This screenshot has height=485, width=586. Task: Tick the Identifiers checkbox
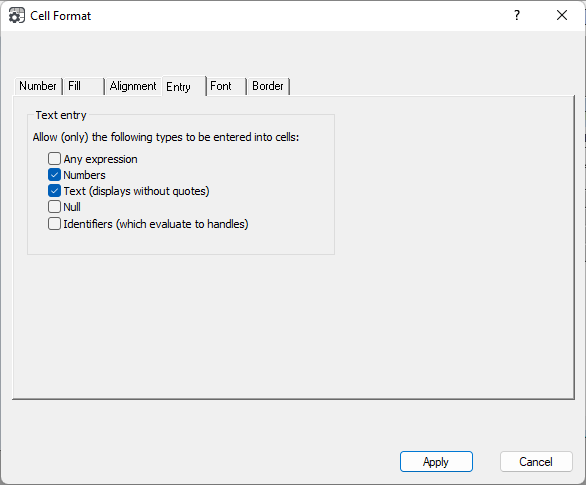pos(54,224)
